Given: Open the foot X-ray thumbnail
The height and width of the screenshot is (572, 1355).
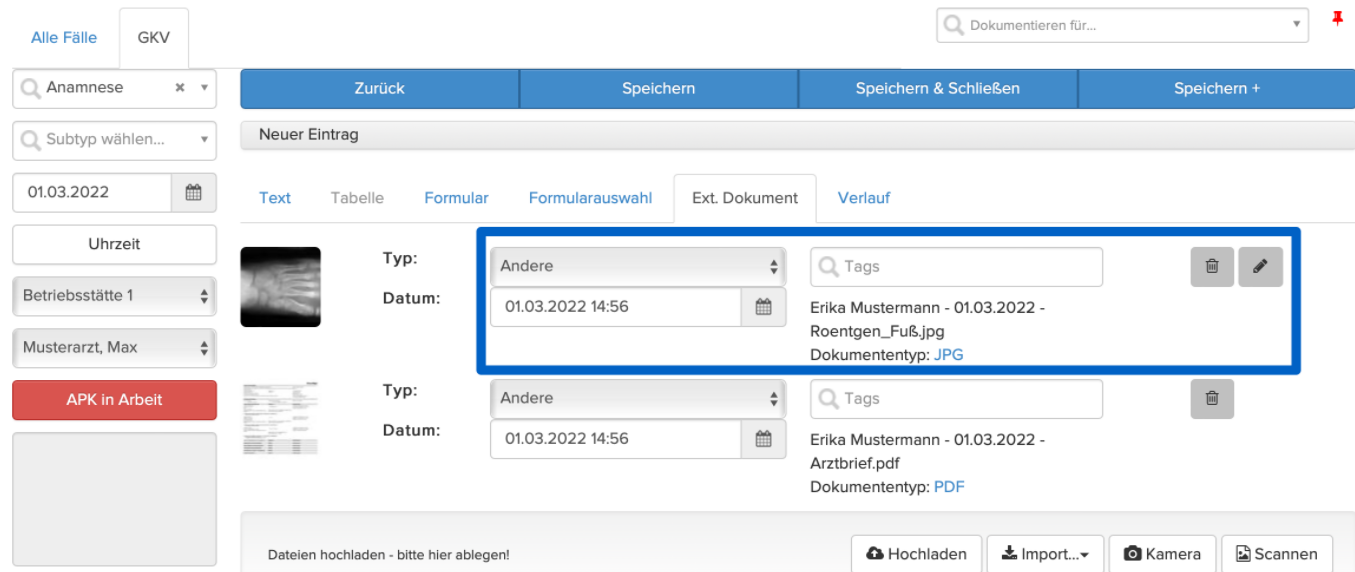Looking at the screenshot, I should 281,287.
